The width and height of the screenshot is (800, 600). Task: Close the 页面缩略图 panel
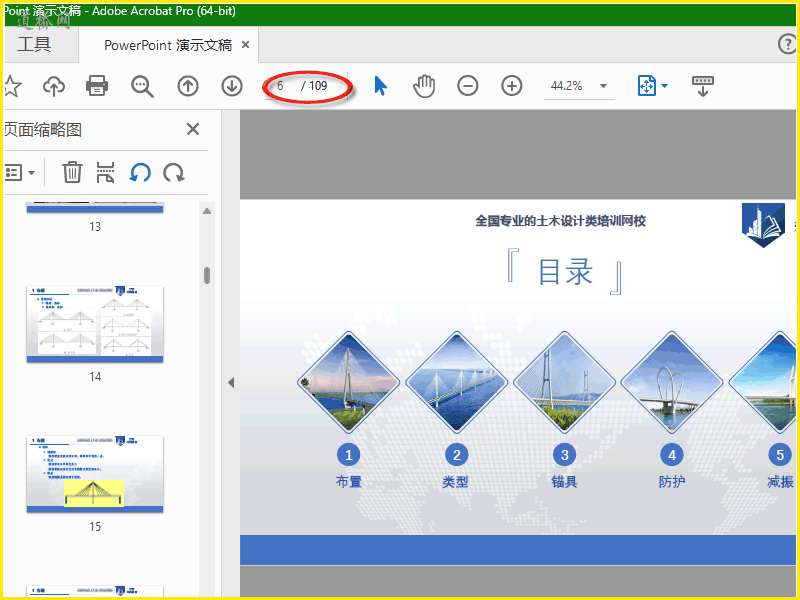tap(193, 129)
